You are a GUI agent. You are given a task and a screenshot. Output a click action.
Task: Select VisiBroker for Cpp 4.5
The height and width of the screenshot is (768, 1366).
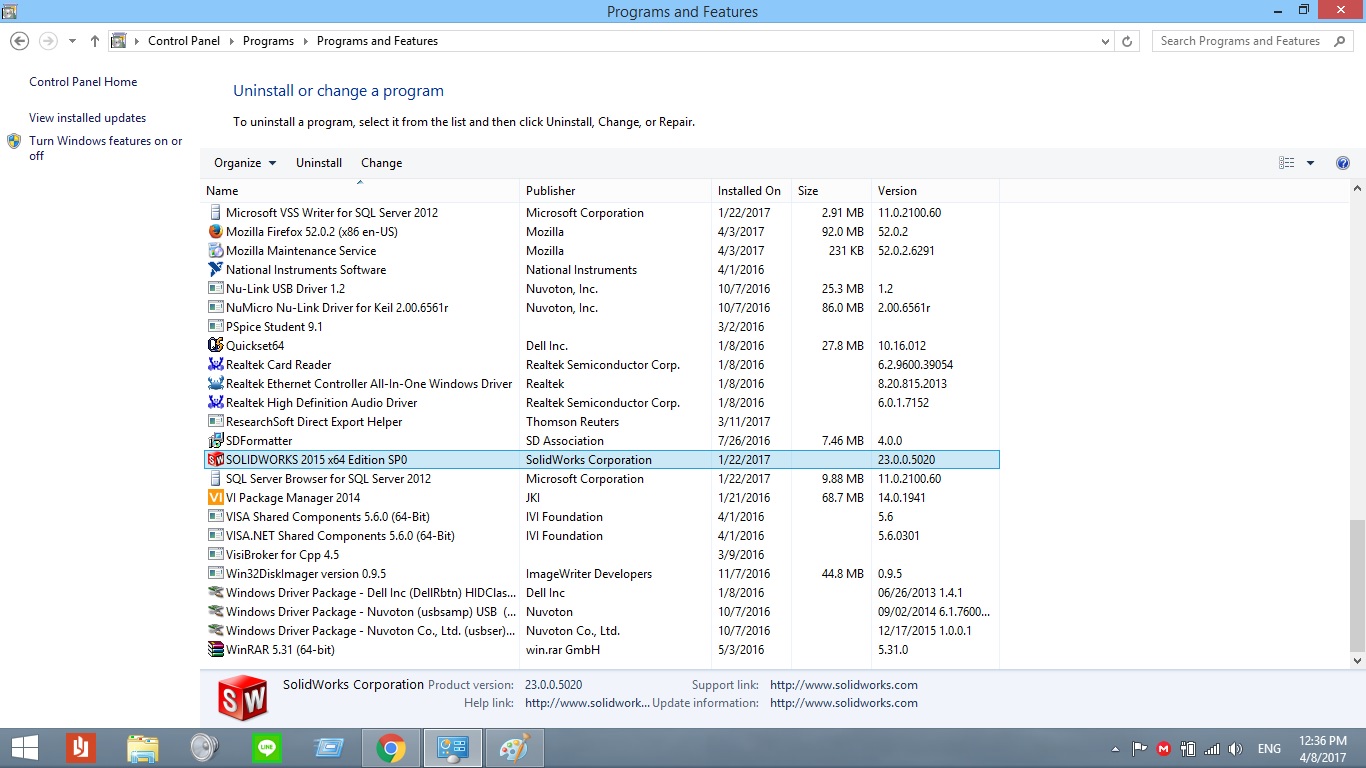tap(600, 555)
